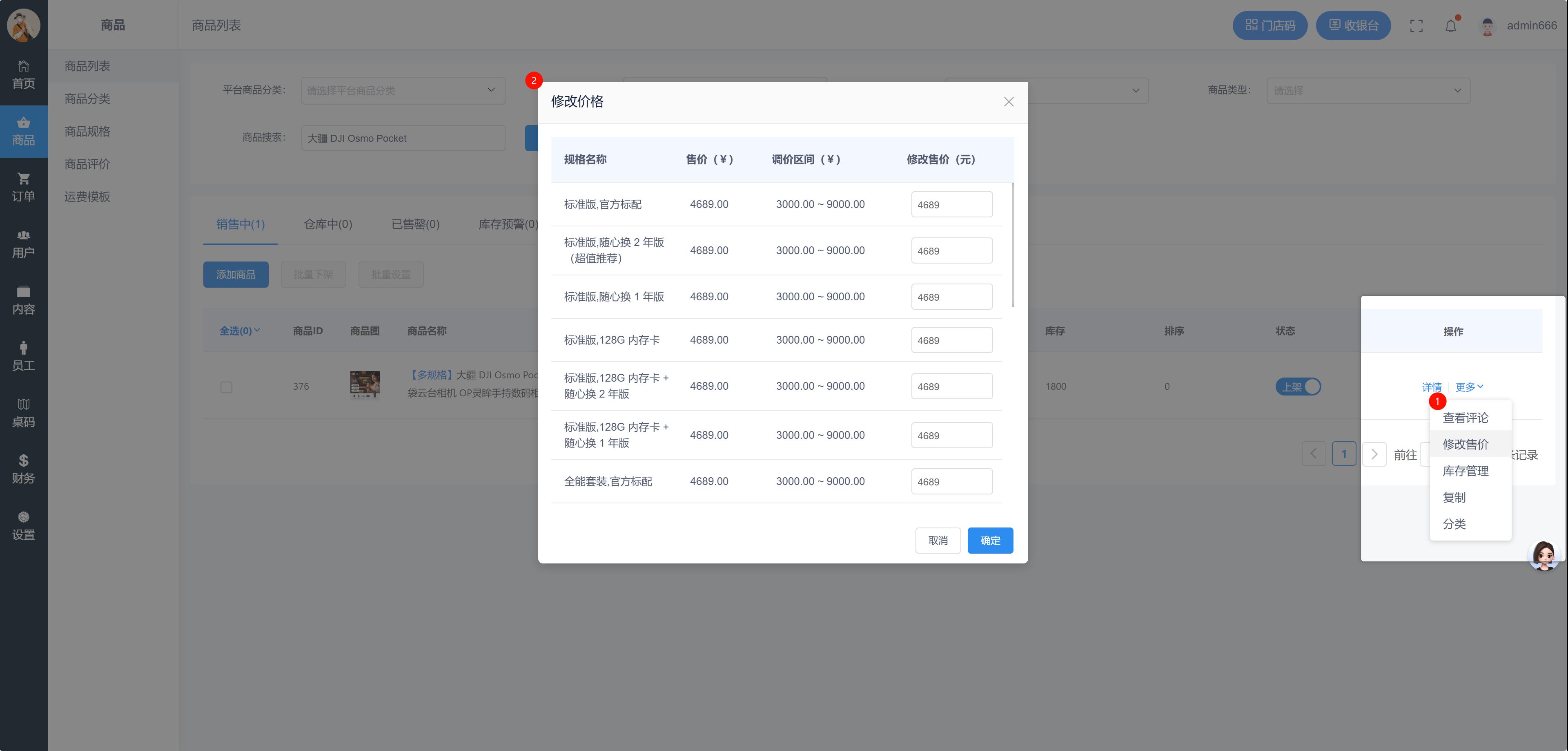Screen dimensions: 1568x751
Task: Click the 标准版,官方标配 price input field
Action: pyautogui.click(x=951, y=205)
